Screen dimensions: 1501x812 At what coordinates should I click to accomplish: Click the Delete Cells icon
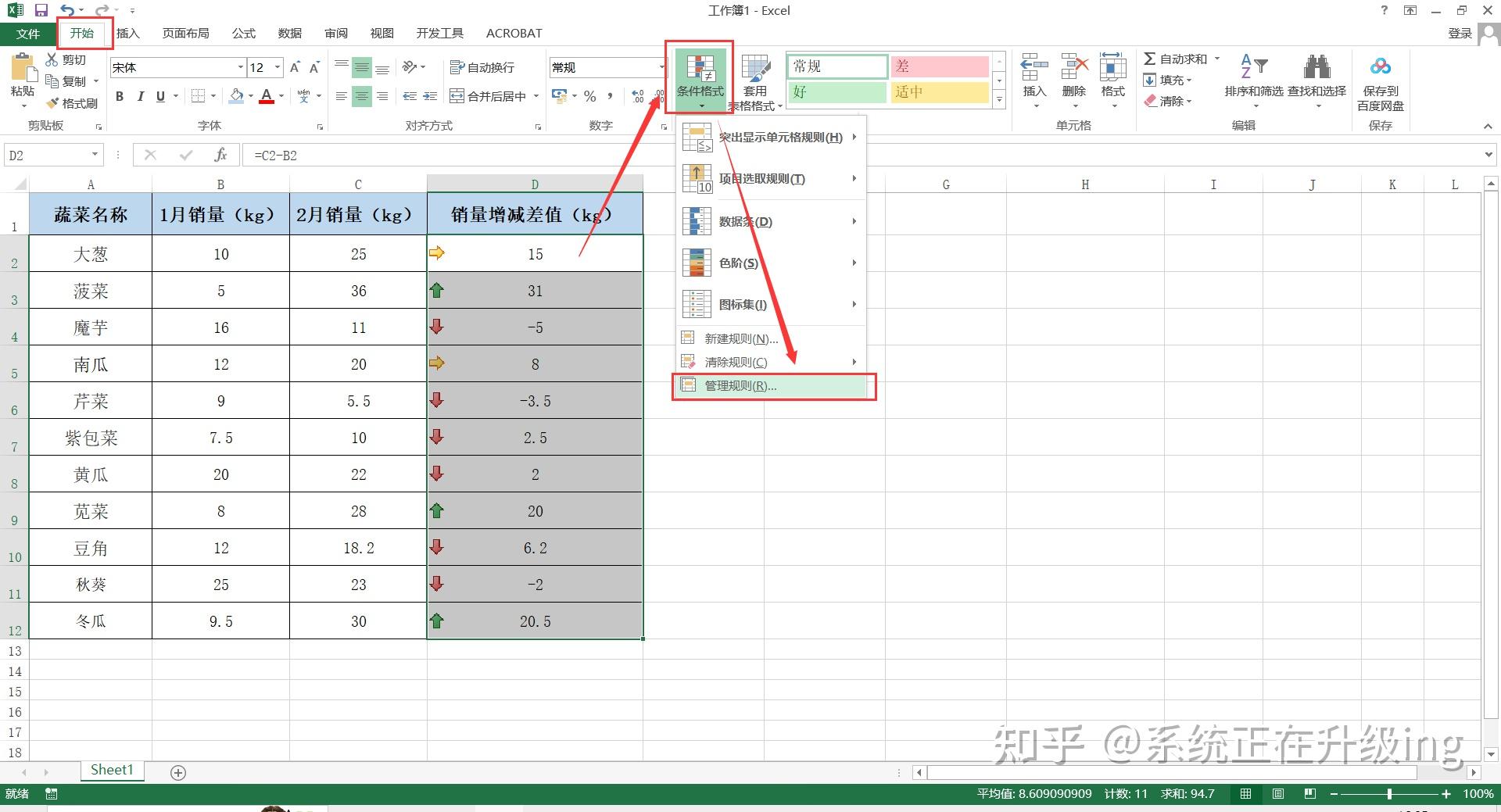tap(1073, 74)
